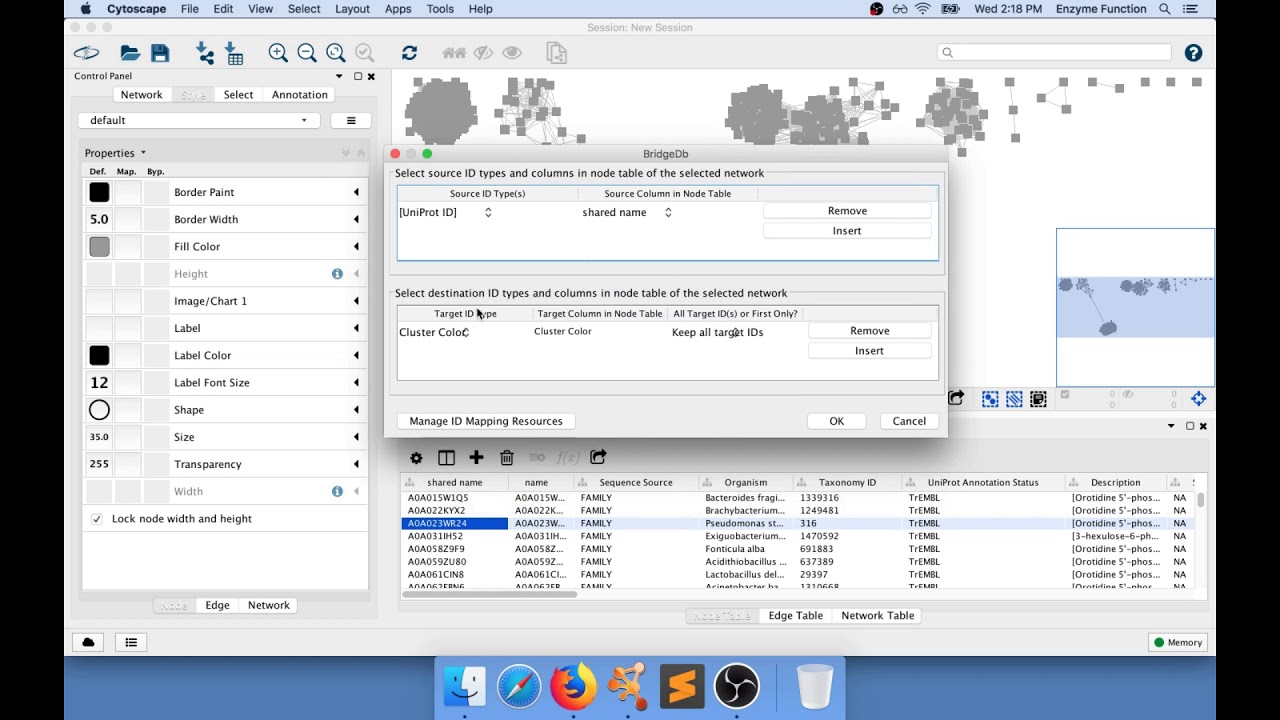Viewport: 1280px width, 720px height.
Task: Open style options hamburger menu
Action: 351,121
